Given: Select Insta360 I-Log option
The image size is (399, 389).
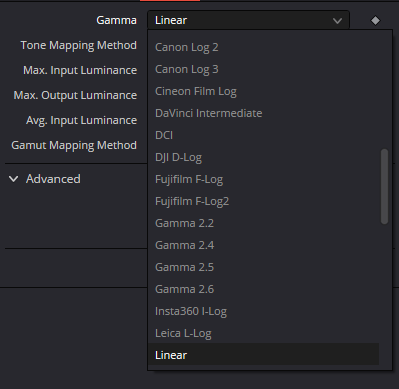Looking at the screenshot, I should 263,311.
